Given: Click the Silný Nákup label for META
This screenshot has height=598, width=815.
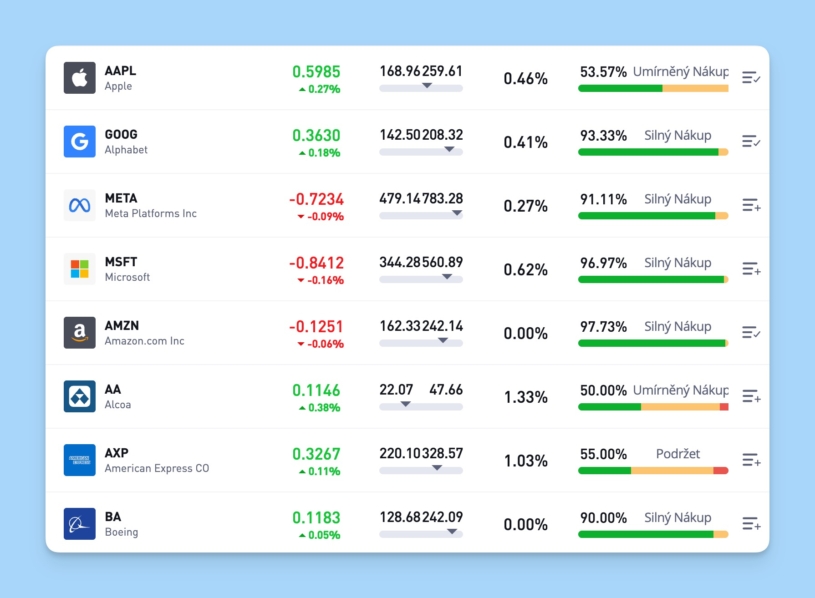Looking at the screenshot, I should [678, 198].
